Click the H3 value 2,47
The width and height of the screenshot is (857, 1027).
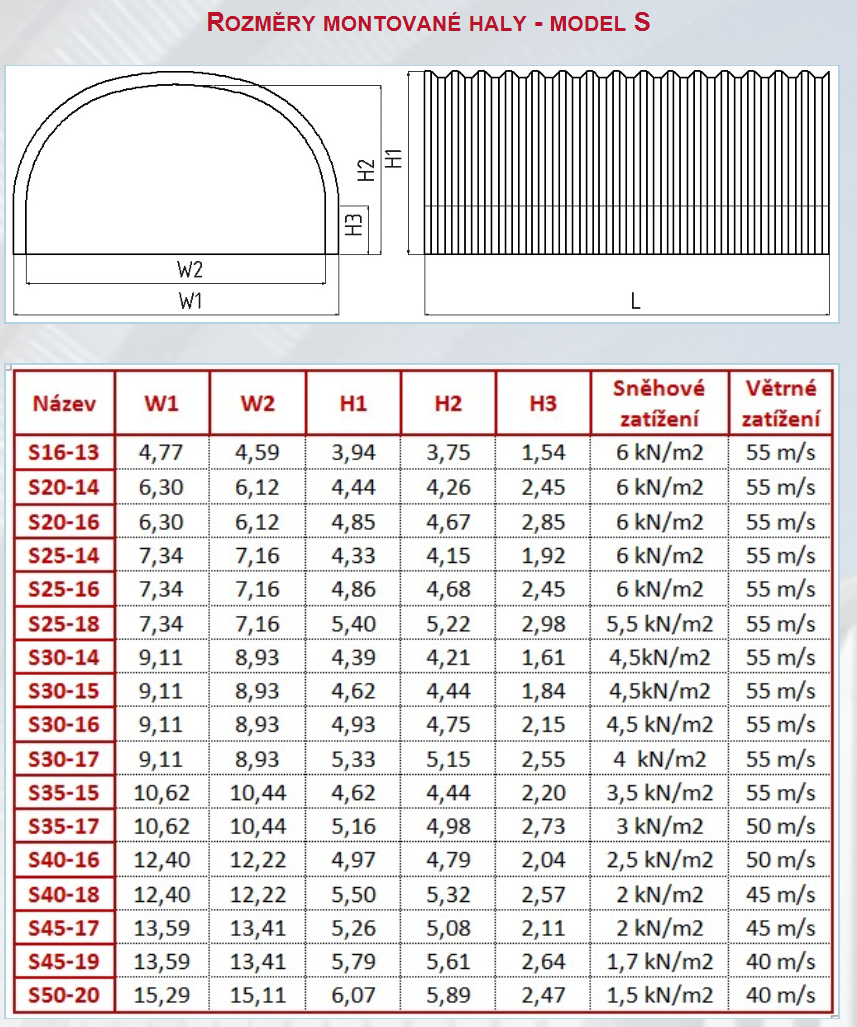[x=543, y=995]
